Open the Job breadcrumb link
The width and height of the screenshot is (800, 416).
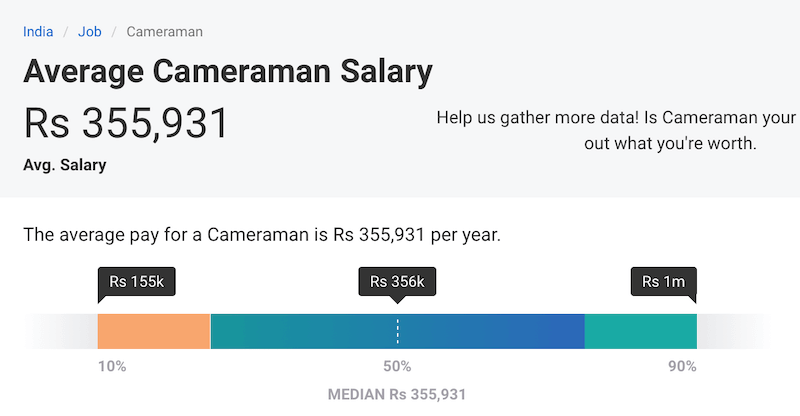[90, 31]
